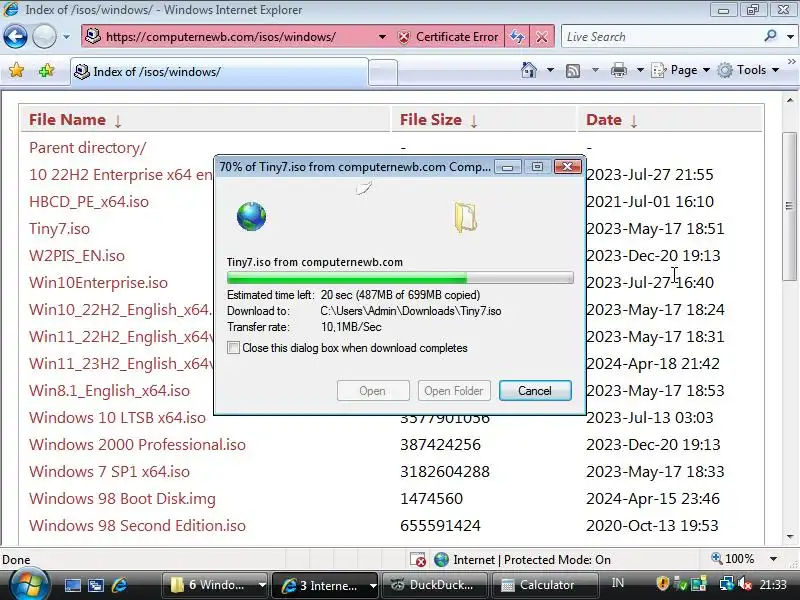Open Win8.1_English_x64.iso link
800x600 pixels.
pyautogui.click(x=109, y=391)
